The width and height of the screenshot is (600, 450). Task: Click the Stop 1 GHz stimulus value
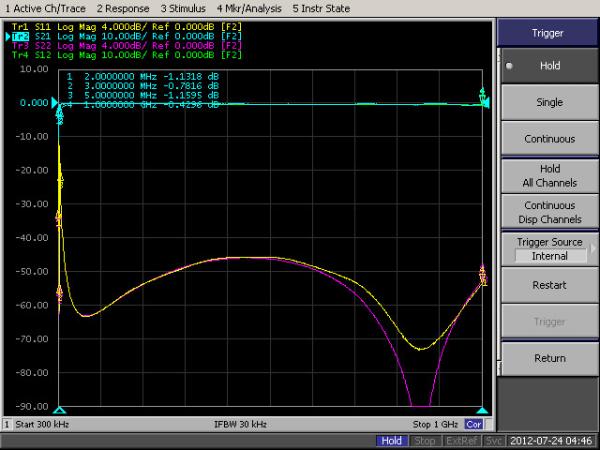coord(435,424)
